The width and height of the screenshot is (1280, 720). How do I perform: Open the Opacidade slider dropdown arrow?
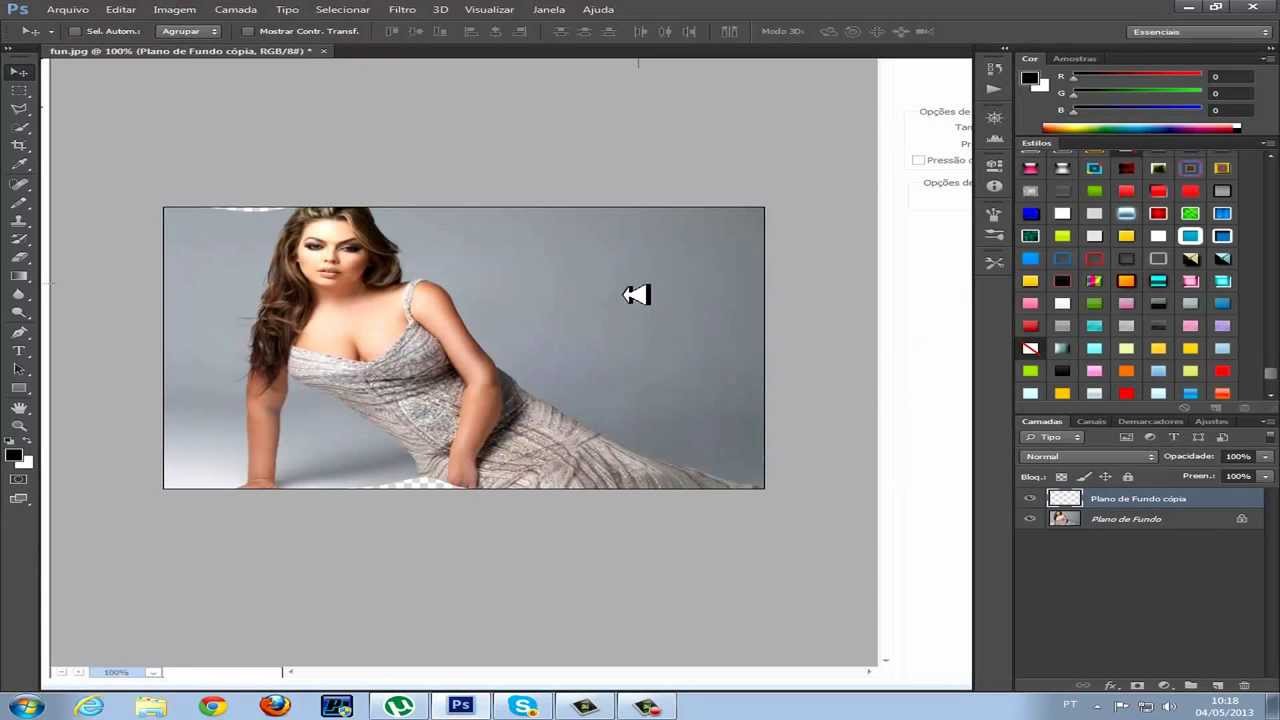pos(1265,456)
